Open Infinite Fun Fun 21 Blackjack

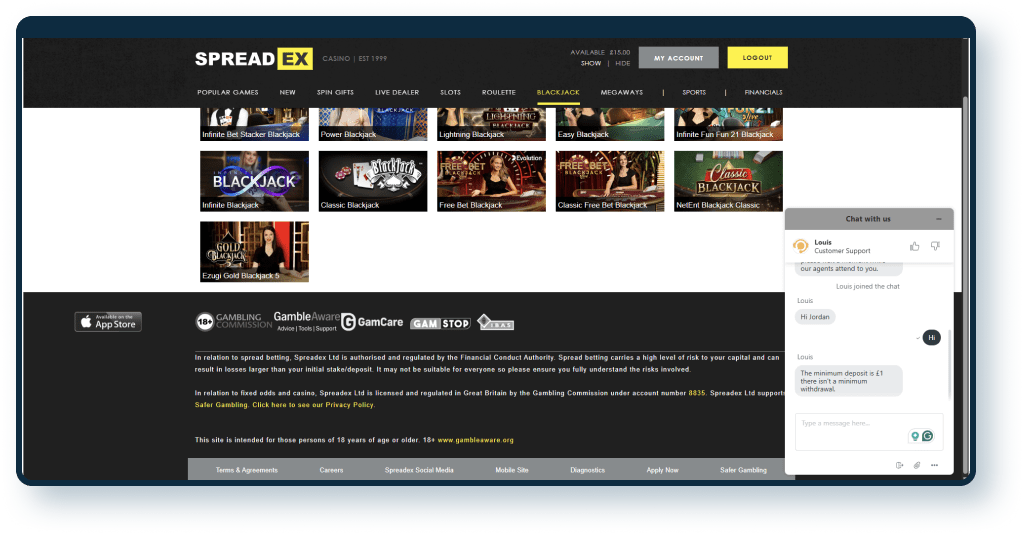728,124
